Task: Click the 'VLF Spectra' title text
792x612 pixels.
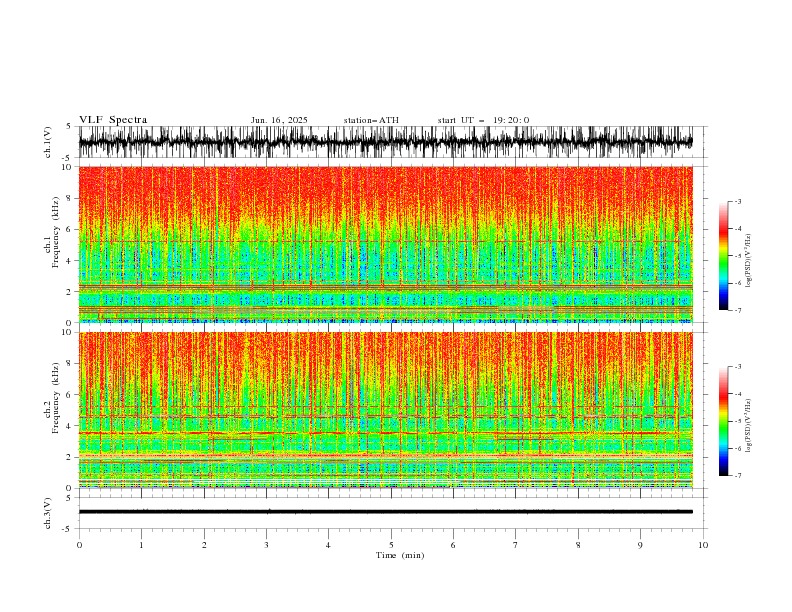Action: [113, 120]
